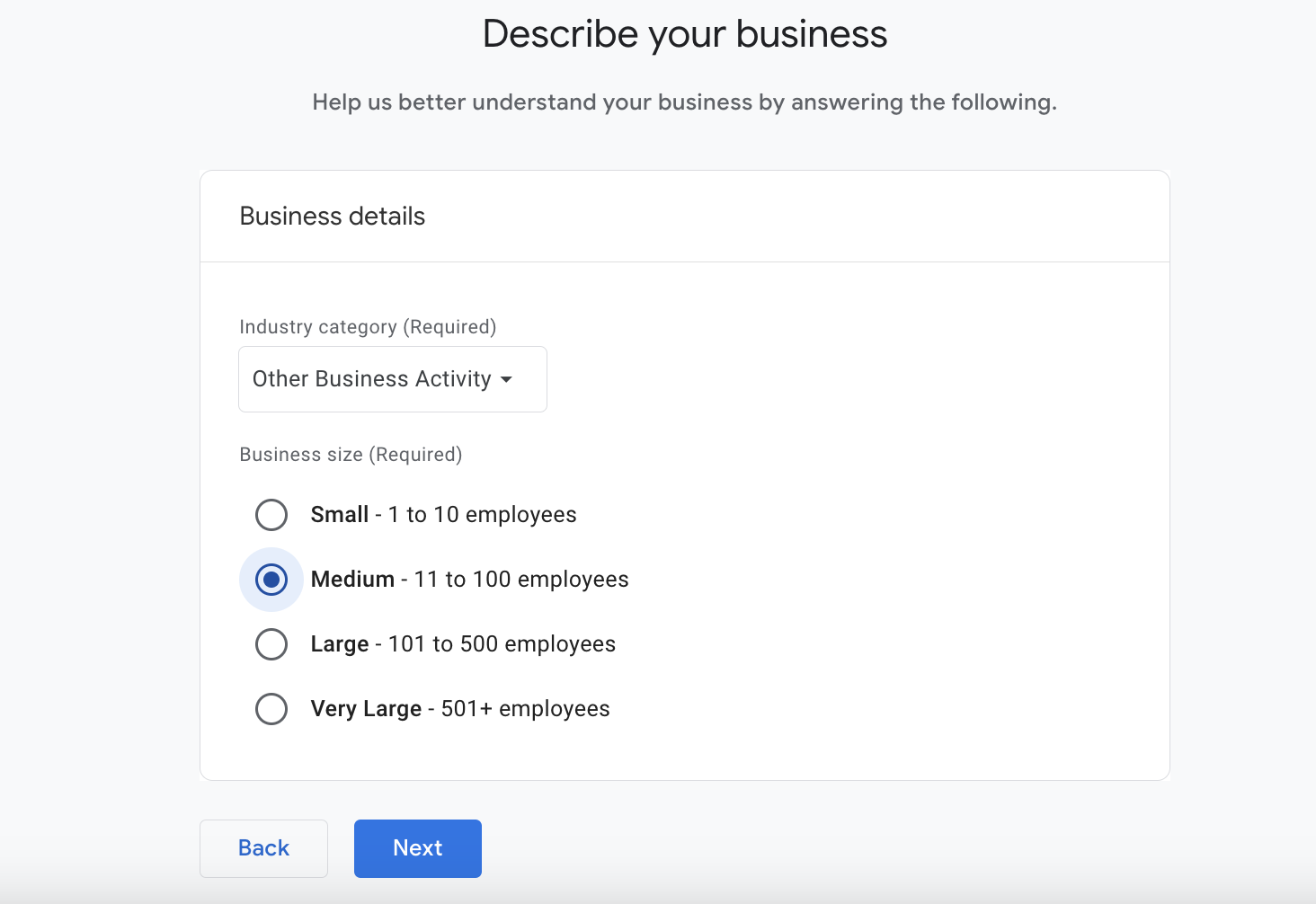Pick Very Large 501+ employees radio
Viewport: 1316px width, 904px height.
(x=271, y=709)
